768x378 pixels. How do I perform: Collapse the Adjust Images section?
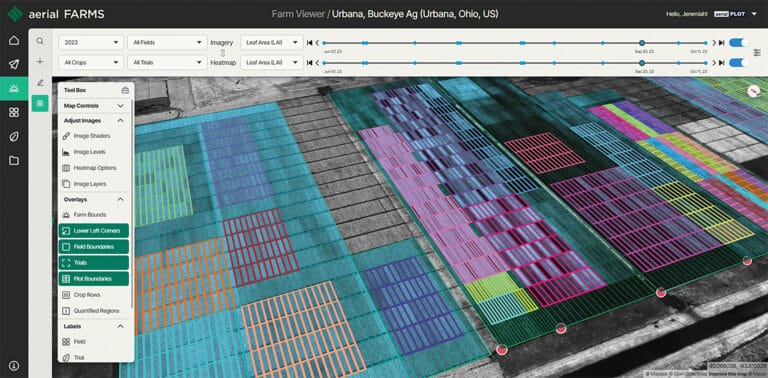click(x=120, y=120)
